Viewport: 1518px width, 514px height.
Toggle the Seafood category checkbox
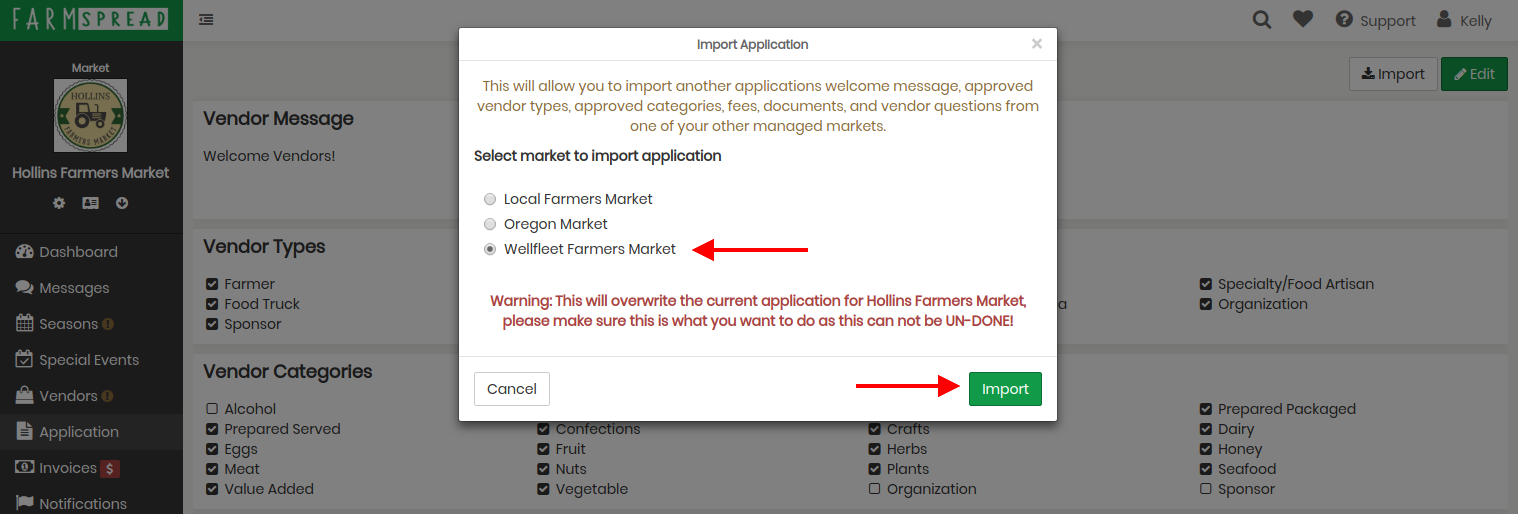point(1206,469)
